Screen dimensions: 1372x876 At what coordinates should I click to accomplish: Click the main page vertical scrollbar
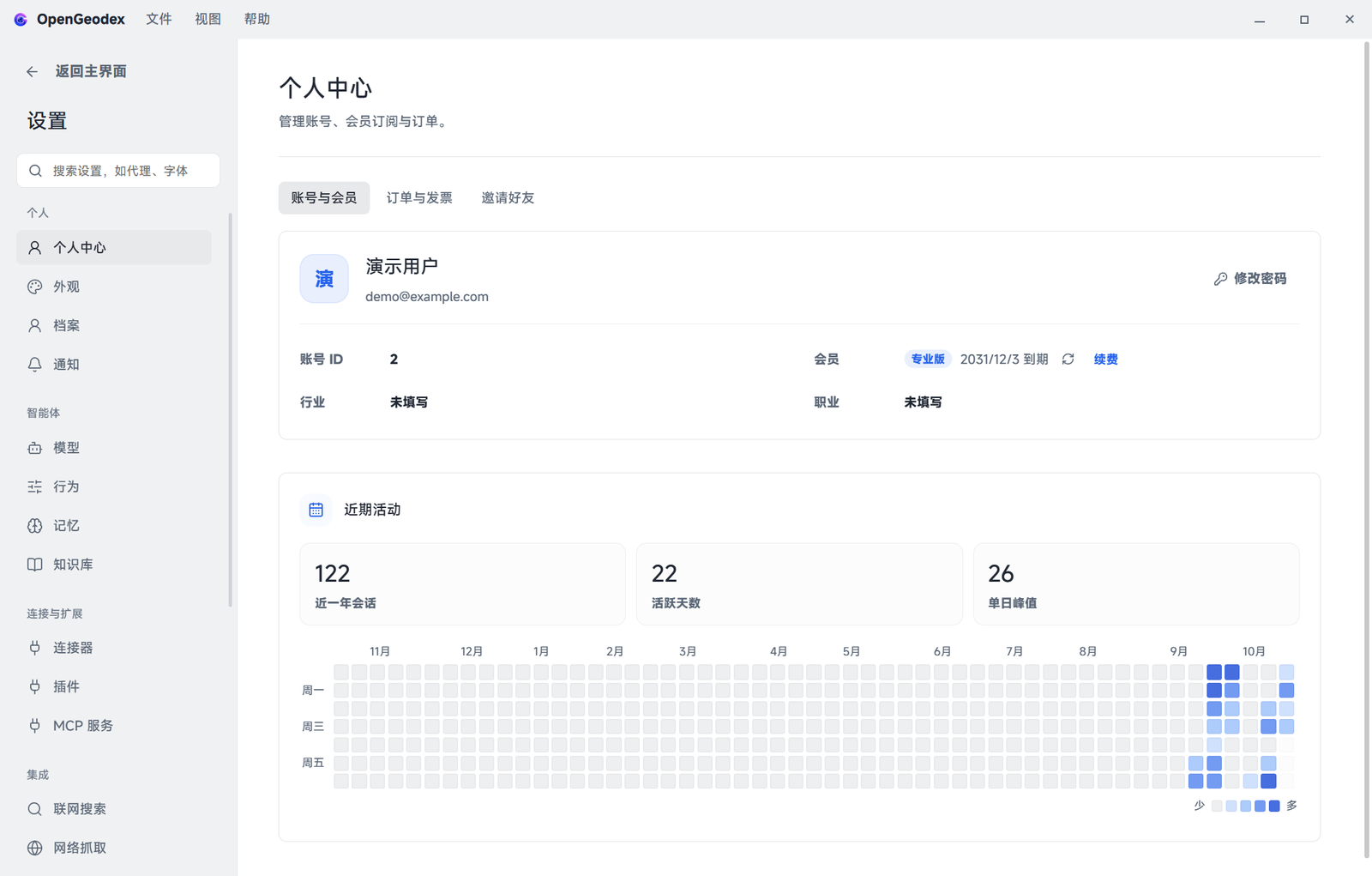(x=1367, y=450)
